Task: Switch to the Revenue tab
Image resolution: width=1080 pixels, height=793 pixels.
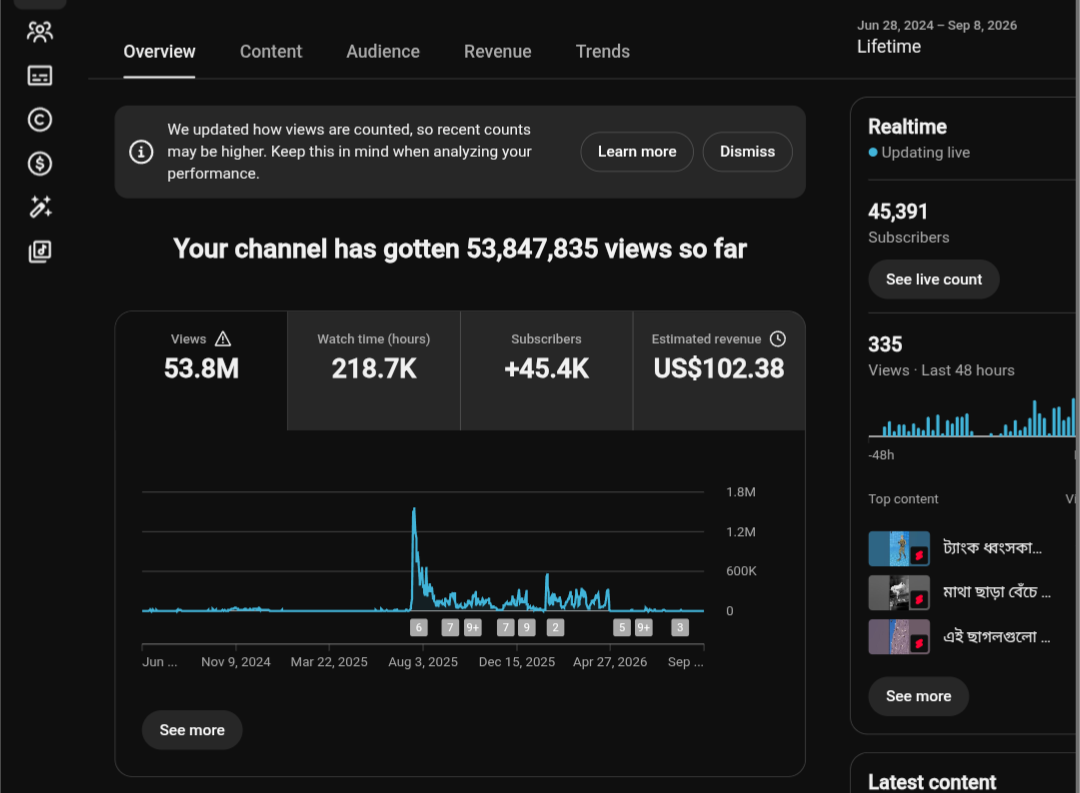Action: 497,52
